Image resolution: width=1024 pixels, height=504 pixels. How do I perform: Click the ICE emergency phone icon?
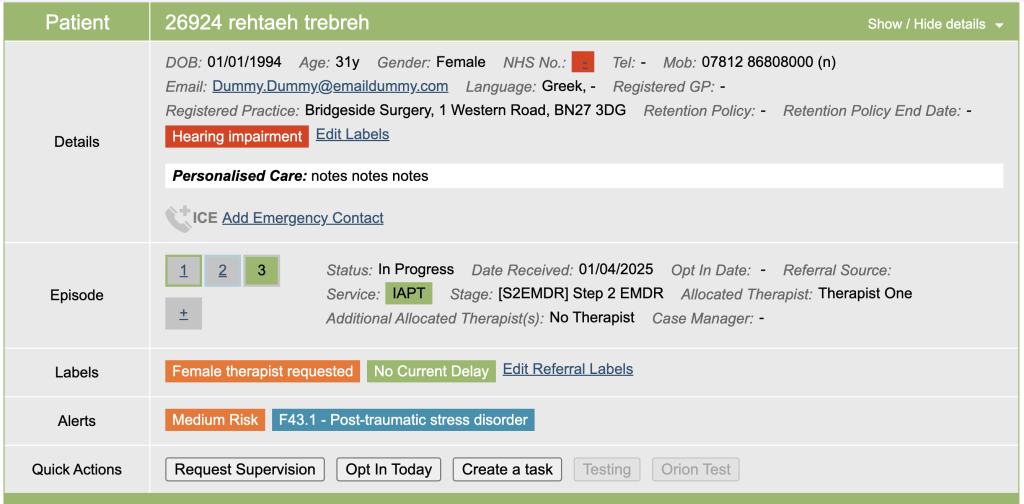[x=179, y=218]
